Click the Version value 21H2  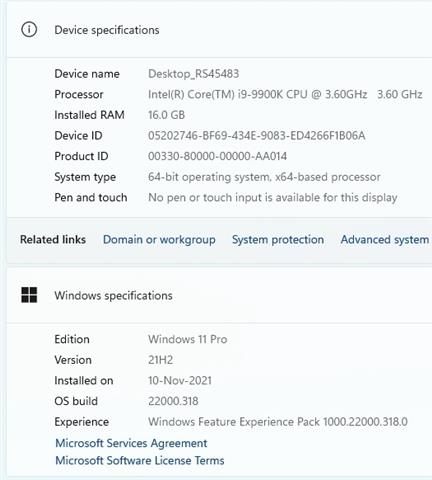[160, 360]
